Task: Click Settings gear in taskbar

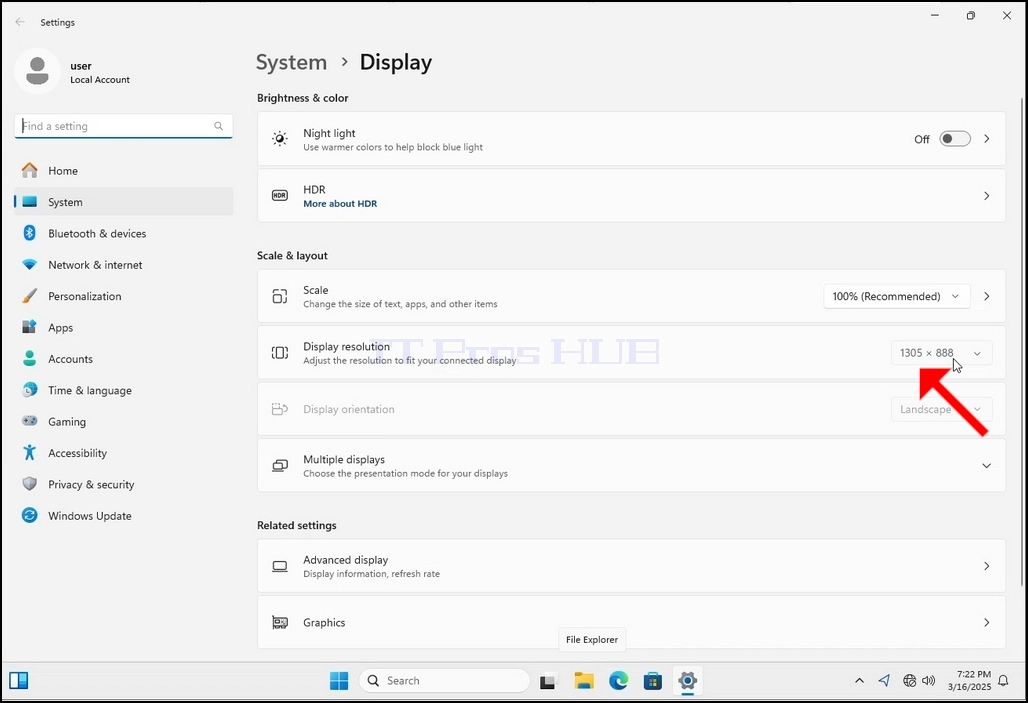Action: click(687, 680)
